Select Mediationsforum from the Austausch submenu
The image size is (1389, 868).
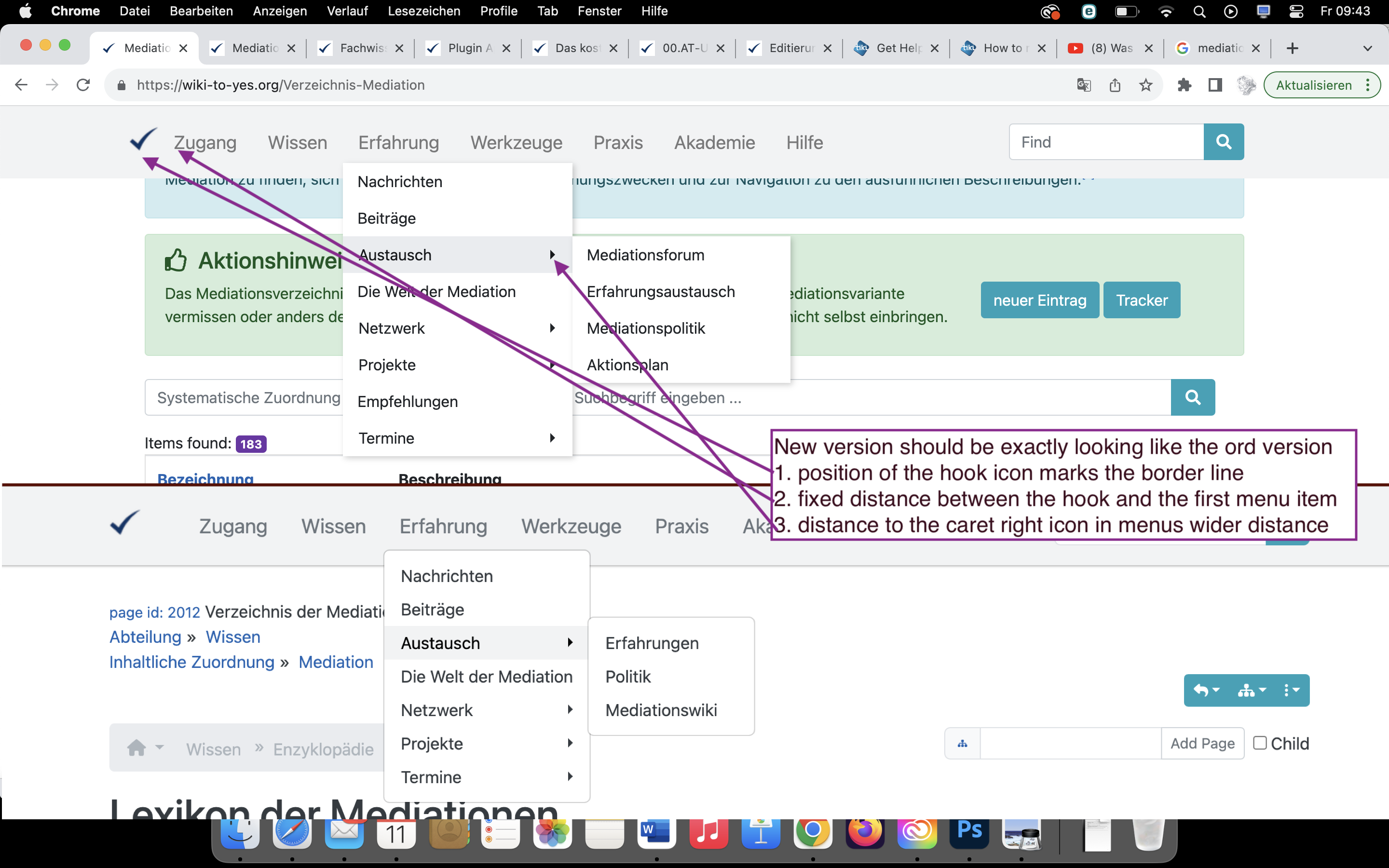645,255
